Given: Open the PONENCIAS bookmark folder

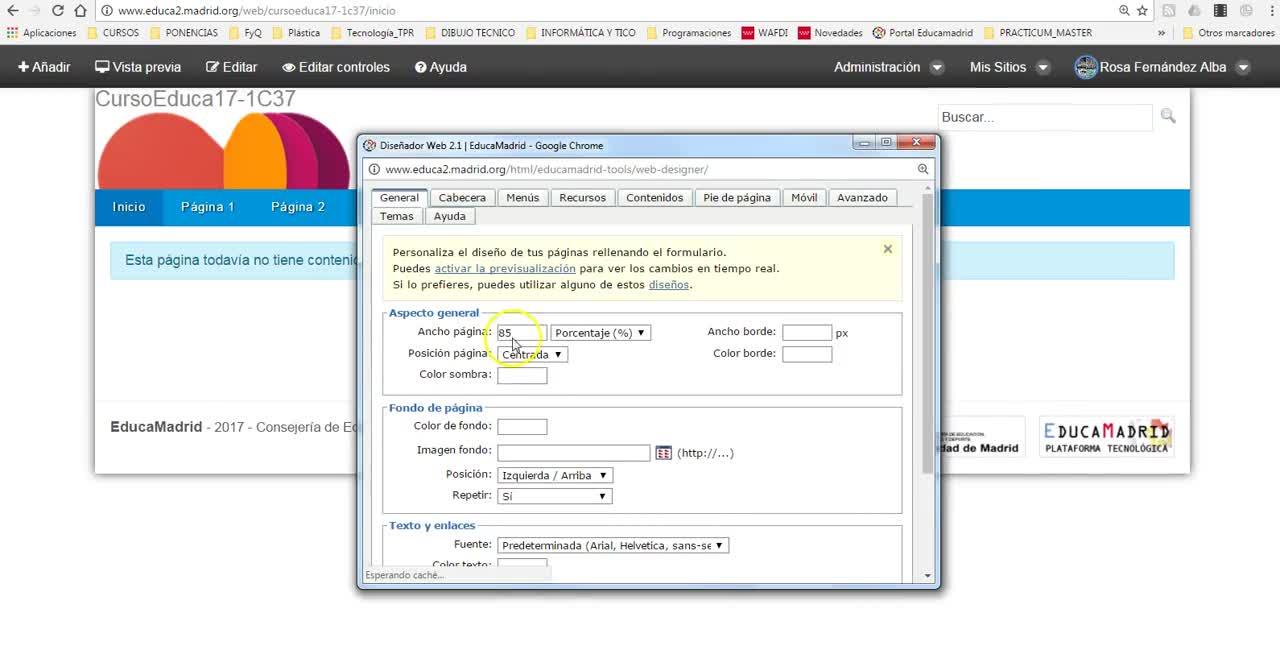Looking at the screenshot, I should pyautogui.click(x=184, y=33).
